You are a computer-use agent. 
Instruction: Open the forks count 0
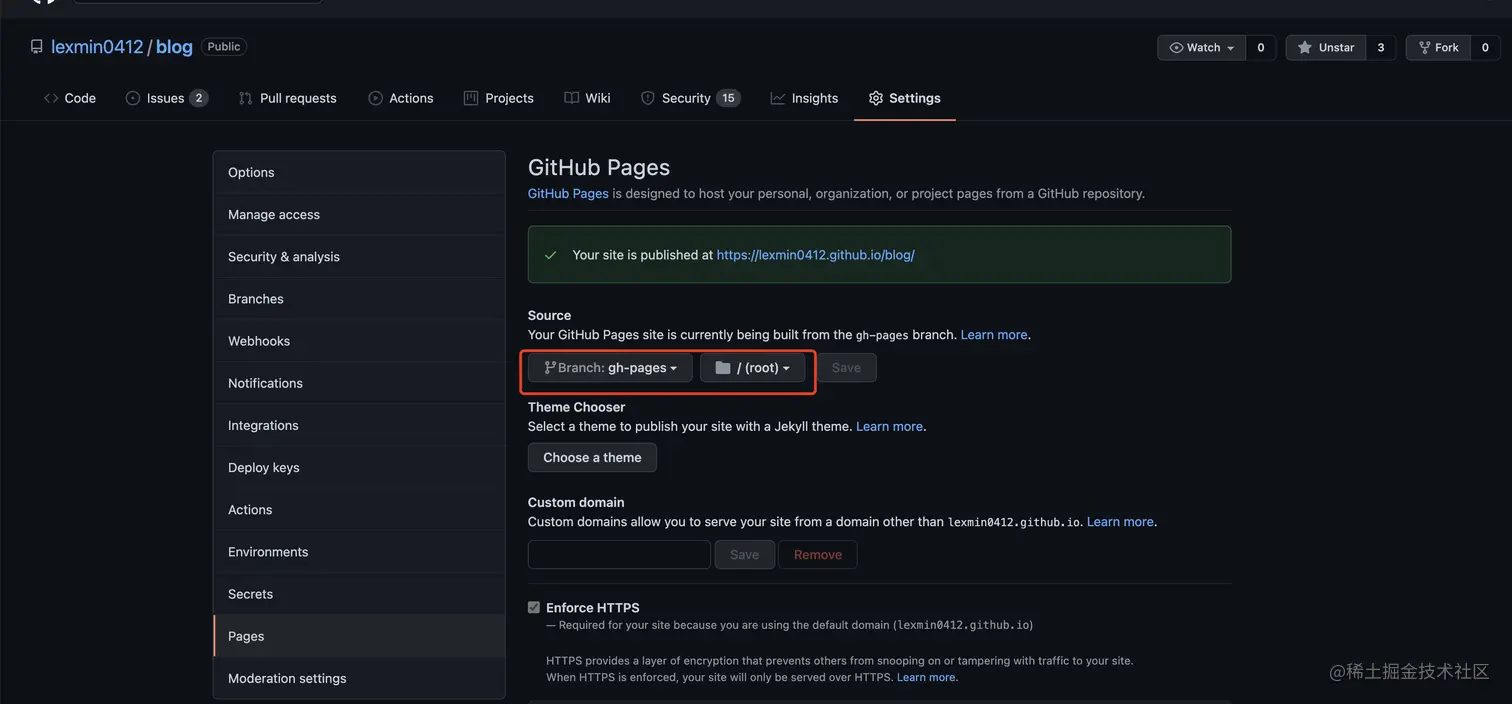[1485, 47]
